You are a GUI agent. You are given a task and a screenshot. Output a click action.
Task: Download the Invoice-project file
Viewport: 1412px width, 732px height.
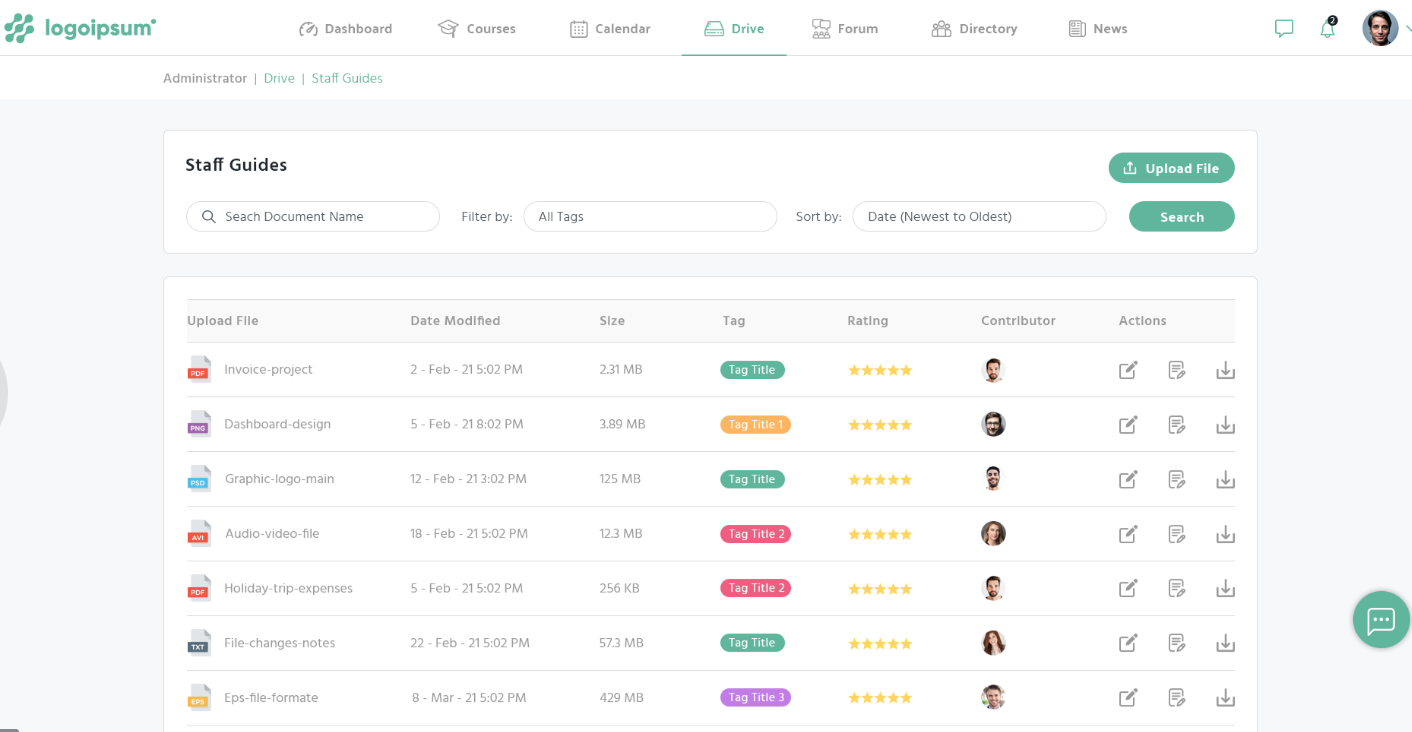(x=1225, y=370)
